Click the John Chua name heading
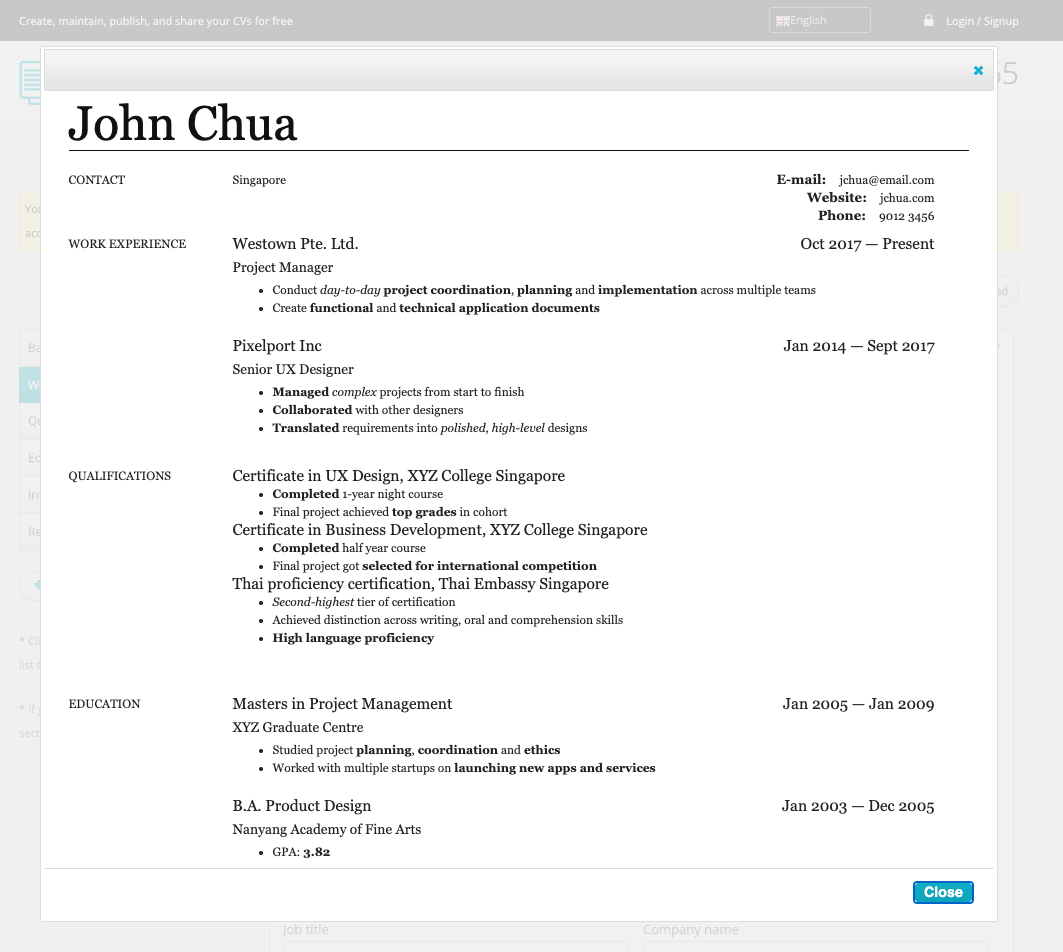The height and width of the screenshot is (952, 1063). point(183,124)
